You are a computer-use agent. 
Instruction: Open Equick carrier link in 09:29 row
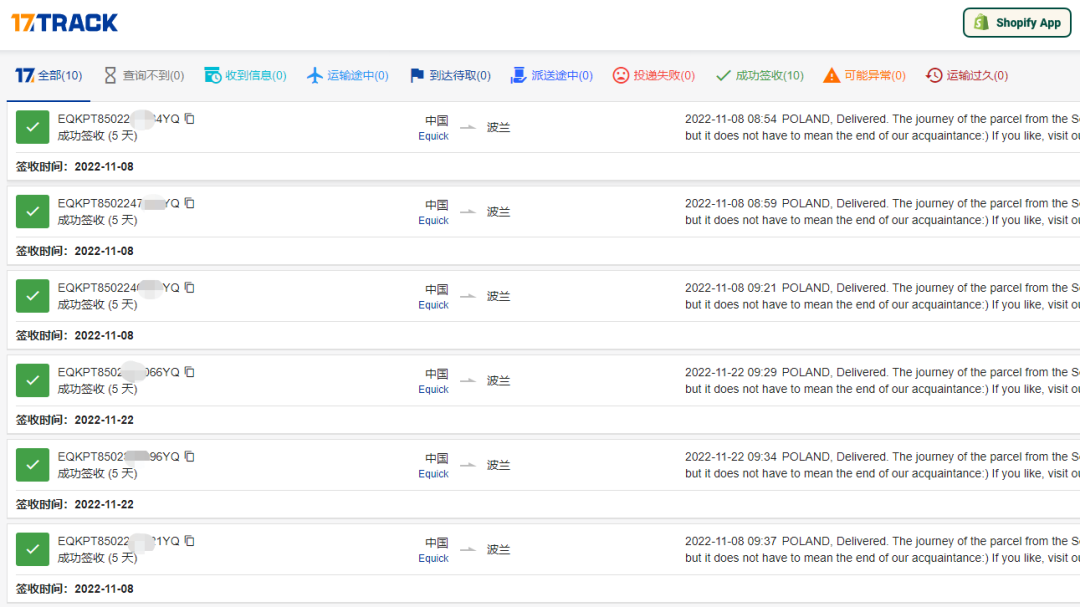point(433,389)
